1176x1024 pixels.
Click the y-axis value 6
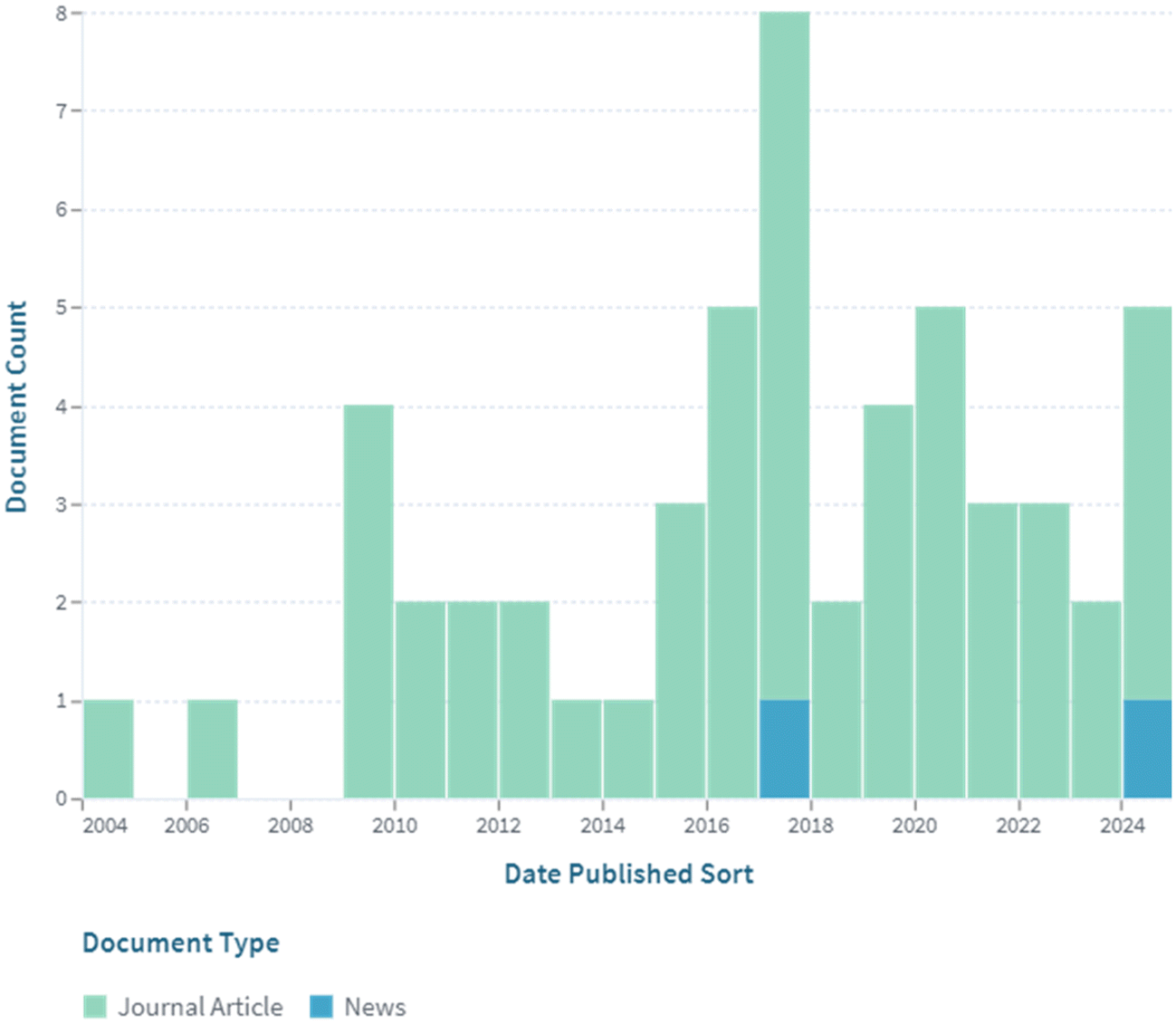click(x=62, y=209)
